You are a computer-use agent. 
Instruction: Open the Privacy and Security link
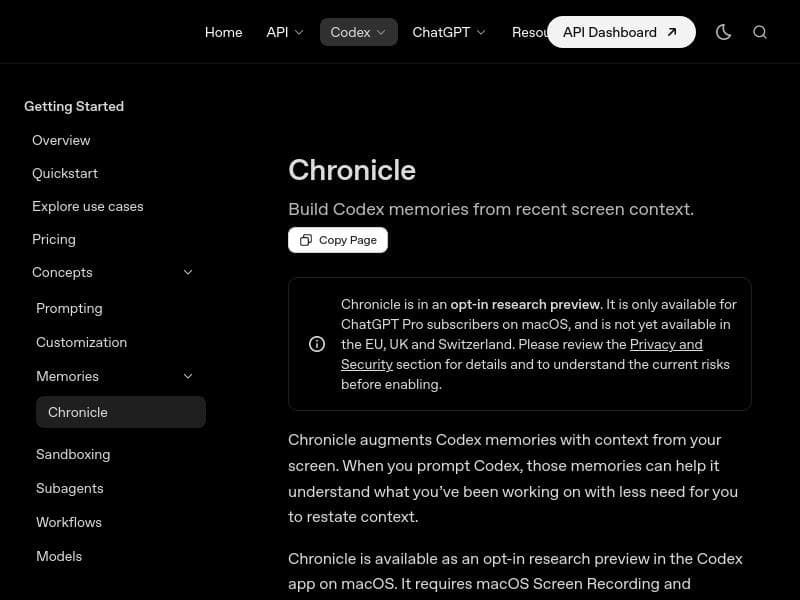pyautogui.click(x=666, y=344)
